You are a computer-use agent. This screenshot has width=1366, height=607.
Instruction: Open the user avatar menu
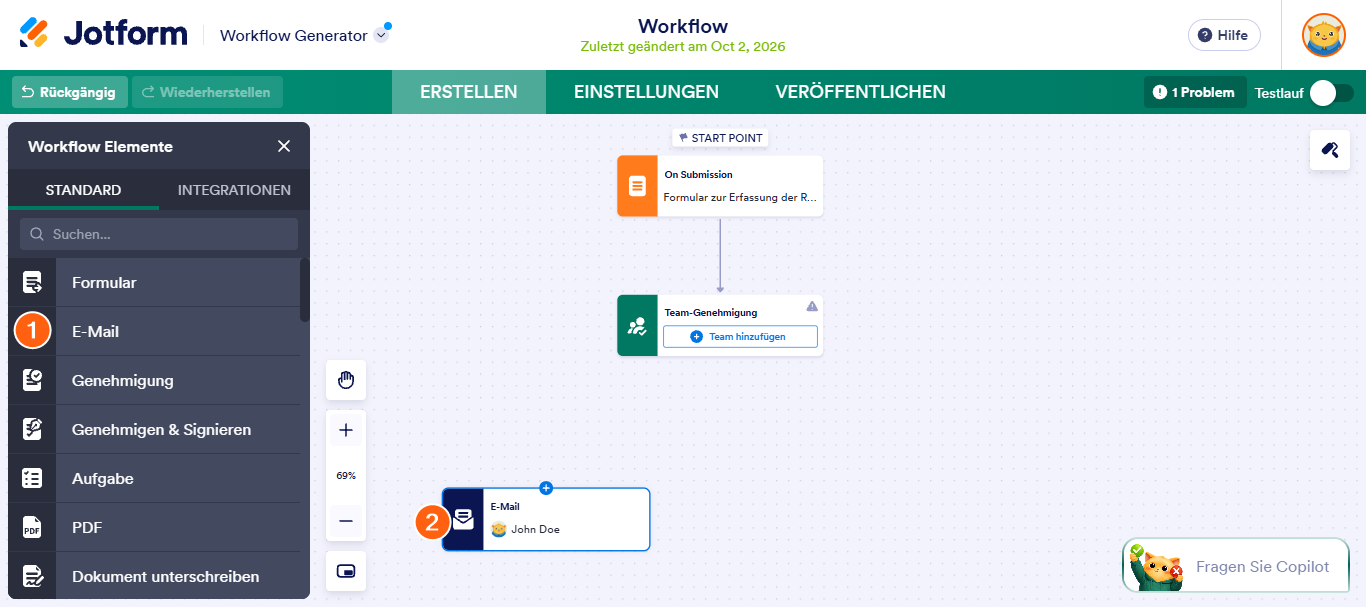tap(1323, 35)
